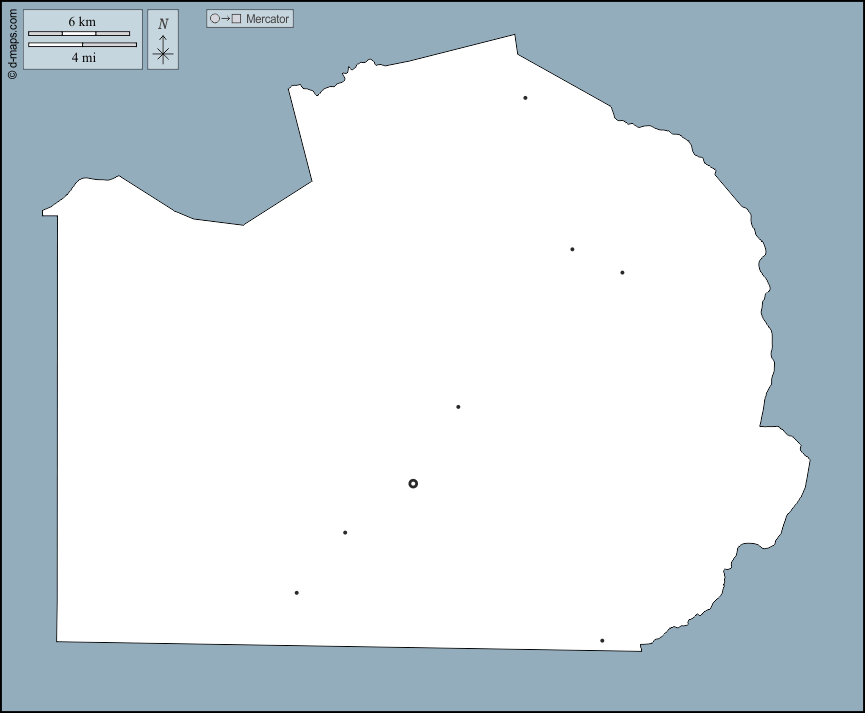Click the arrow between circle and square

tap(225, 19)
